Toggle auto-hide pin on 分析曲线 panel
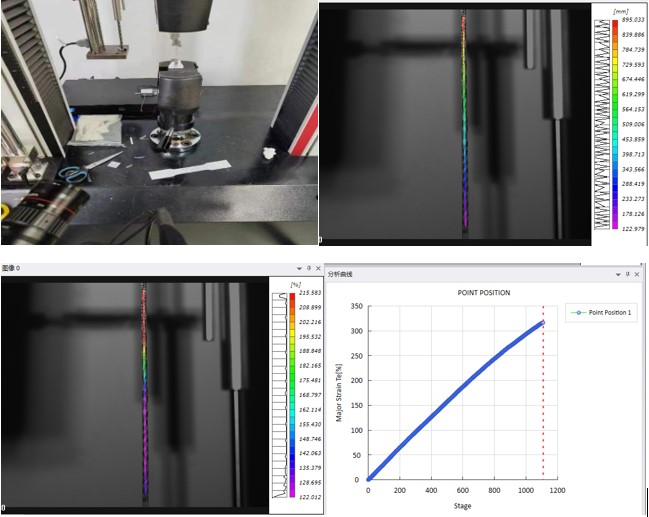The image size is (649, 517). (x=627, y=274)
